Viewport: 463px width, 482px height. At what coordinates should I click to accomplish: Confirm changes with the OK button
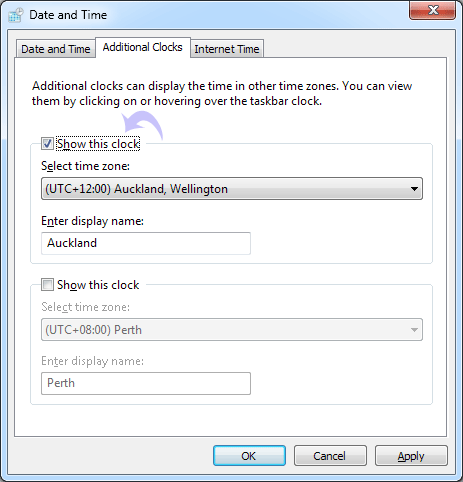(x=249, y=456)
